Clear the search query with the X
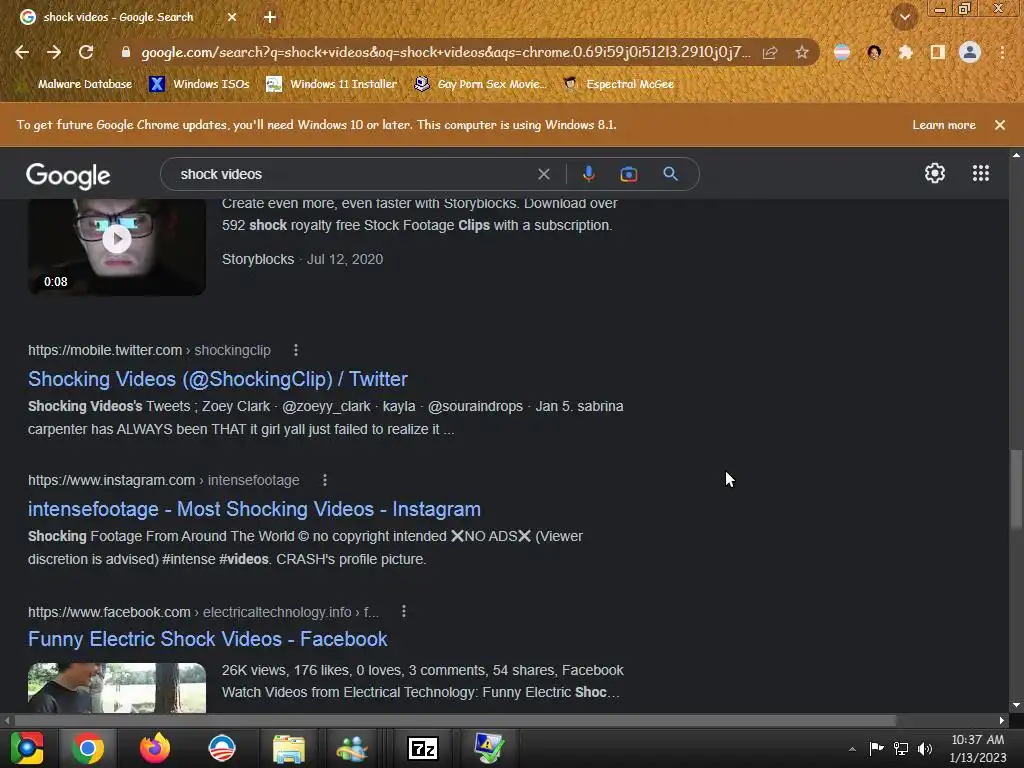 pos(543,174)
